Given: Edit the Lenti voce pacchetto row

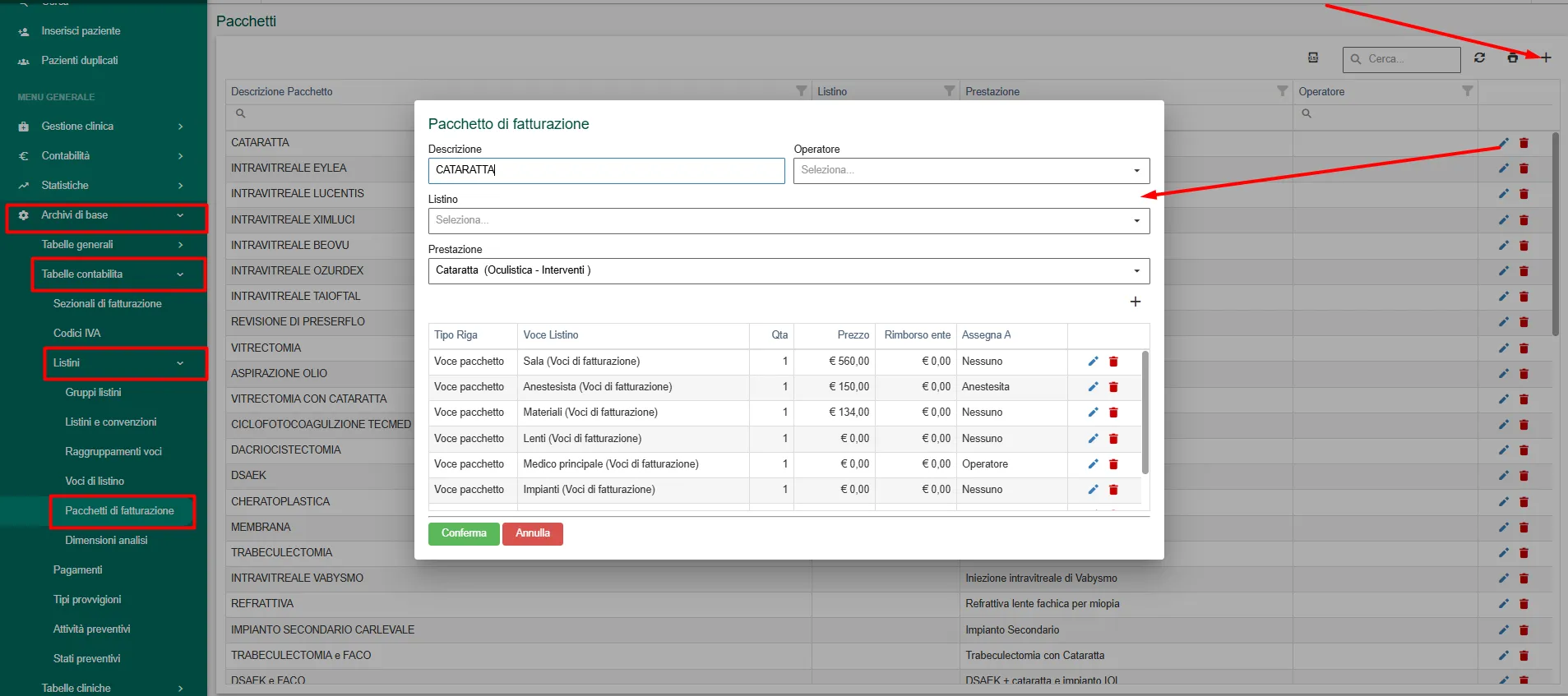Looking at the screenshot, I should [x=1093, y=438].
